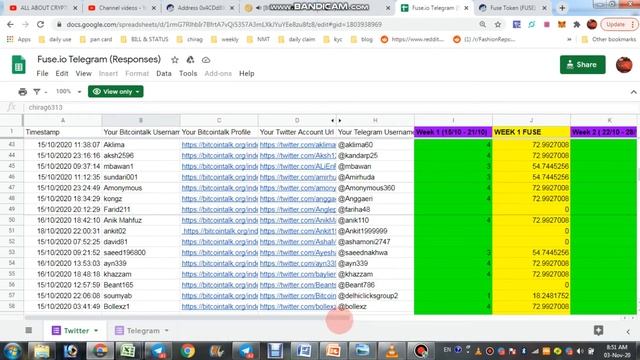The width and height of the screenshot is (640, 360).
Task: Expand hidden columns with left arrow
Action: point(332,120)
